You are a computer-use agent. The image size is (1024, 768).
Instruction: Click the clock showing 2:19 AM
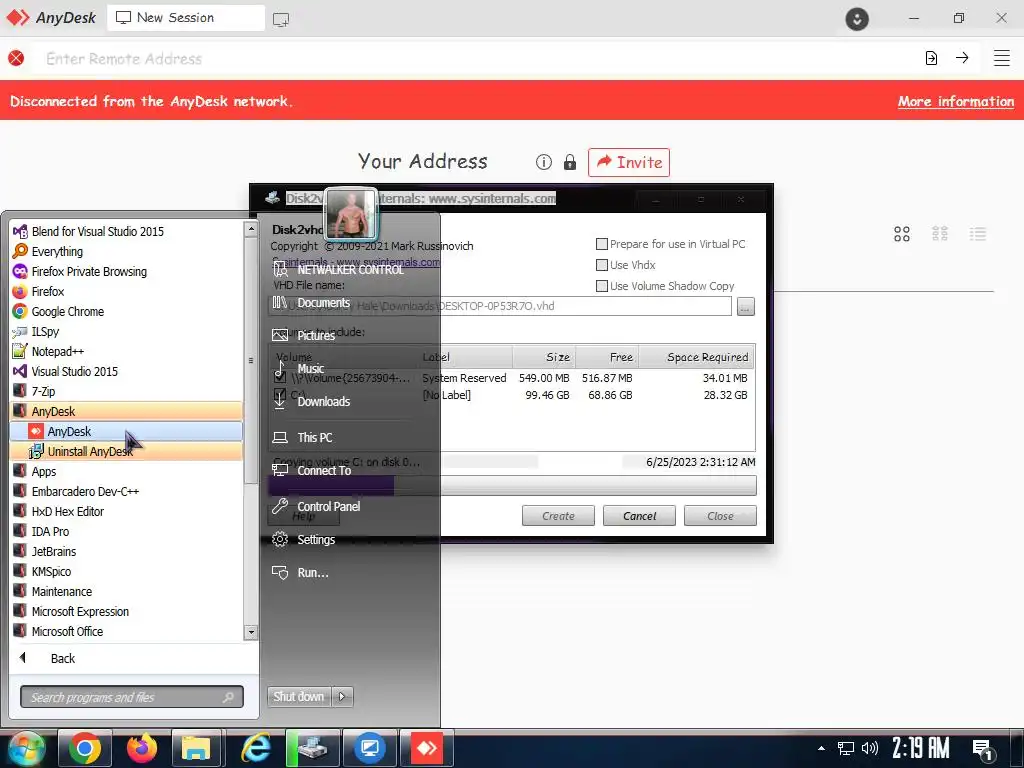(921, 748)
